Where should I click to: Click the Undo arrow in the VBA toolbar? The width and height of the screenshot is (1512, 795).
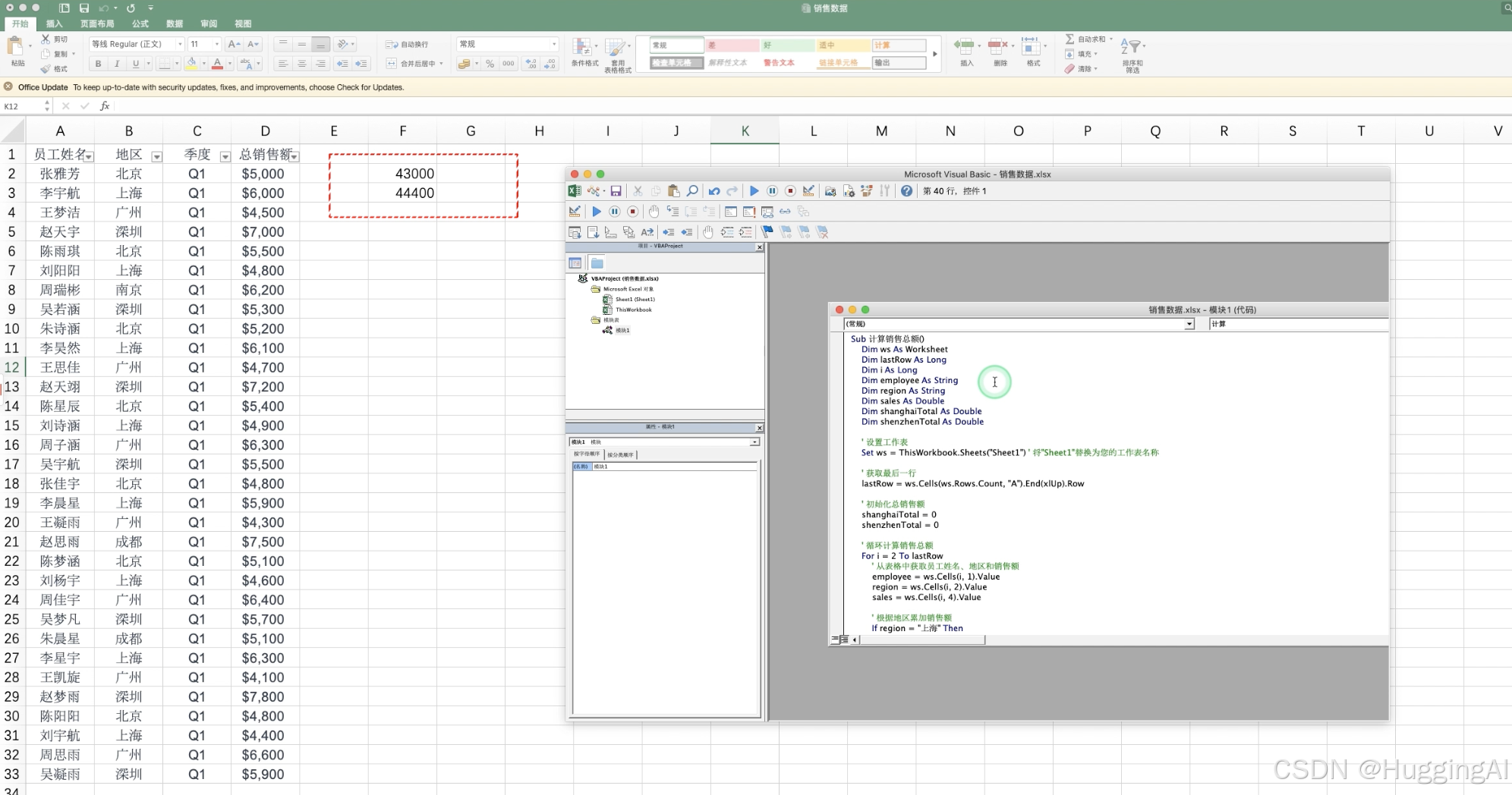[714, 191]
